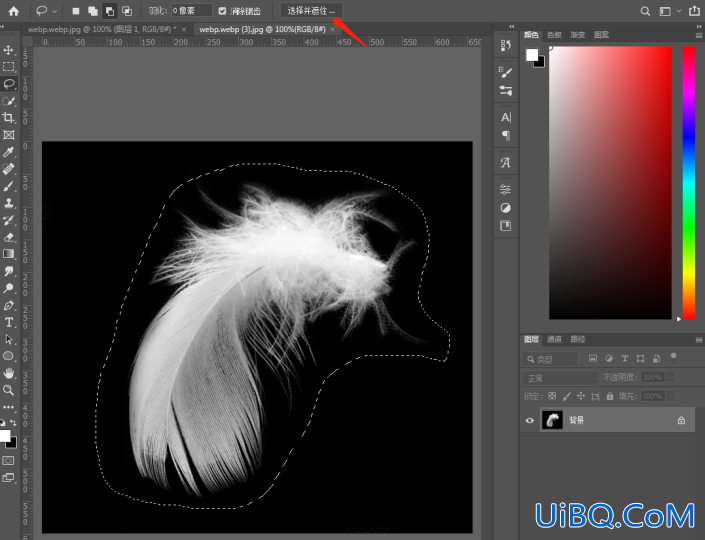This screenshot has height=540, width=705.
Task: Select the Crop tool
Action: tap(9, 118)
